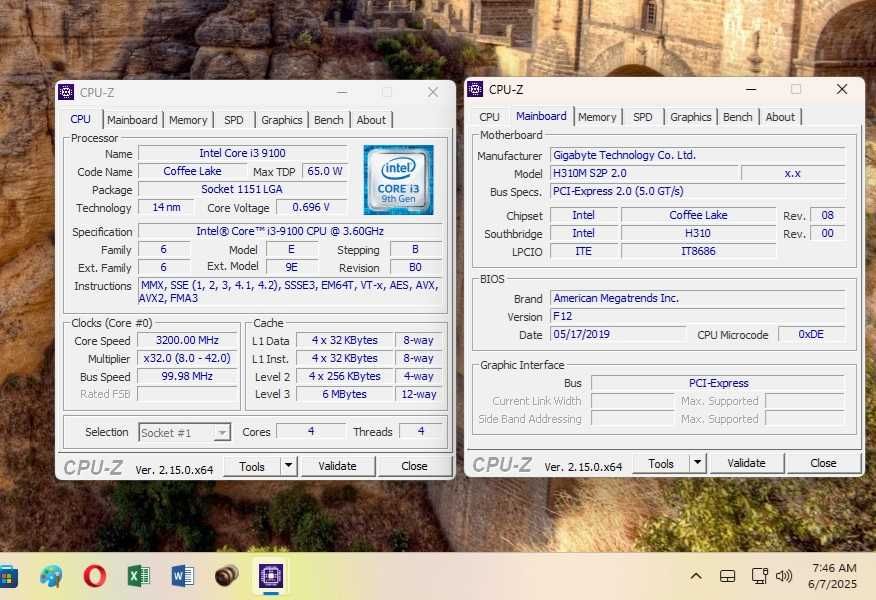This screenshot has height=600, width=876.
Task: Click the Model value H310M S2P 2.0
Action: click(x=644, y=173)
